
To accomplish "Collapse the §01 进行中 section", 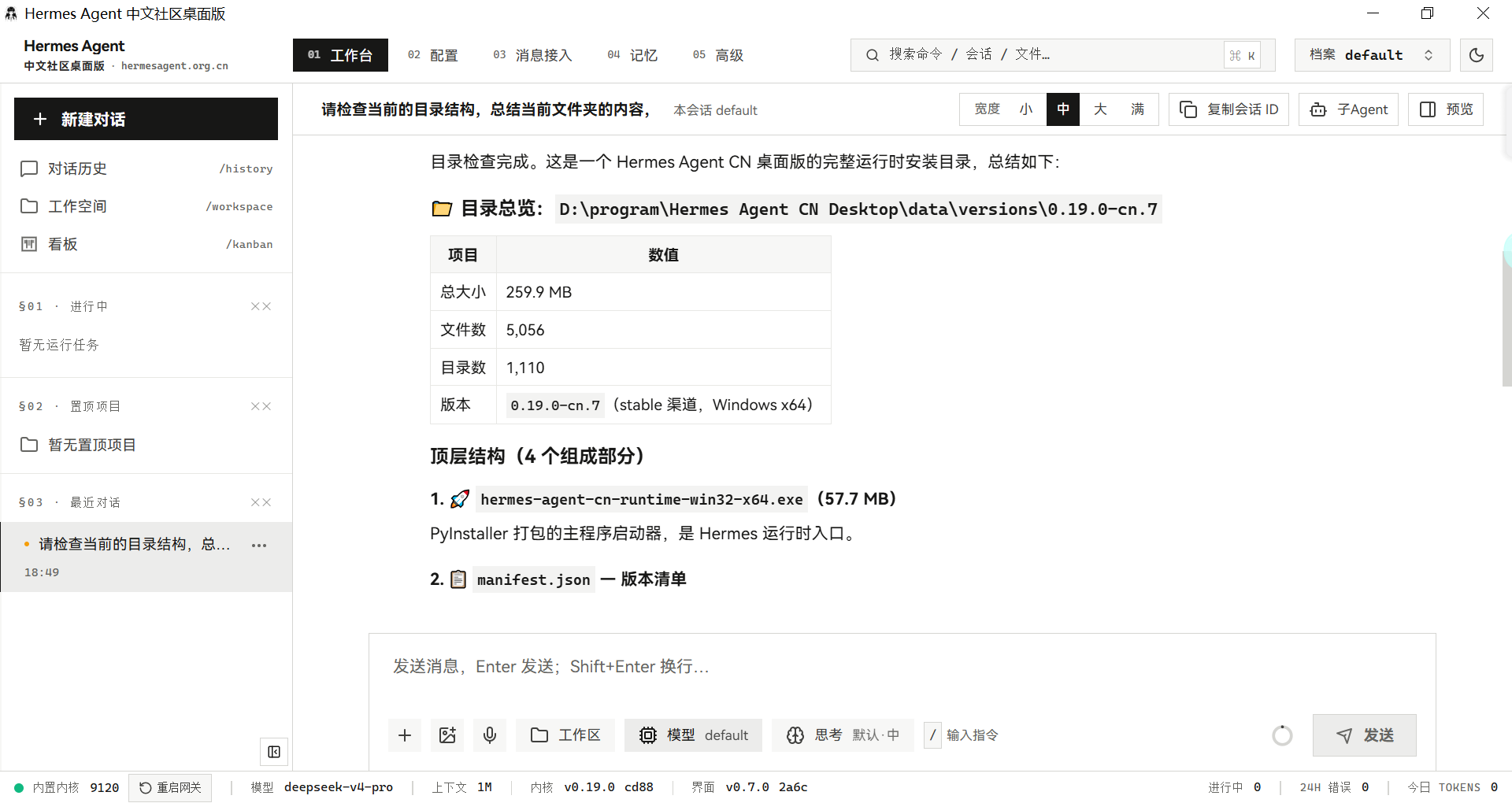I will (x=261, y=306).
